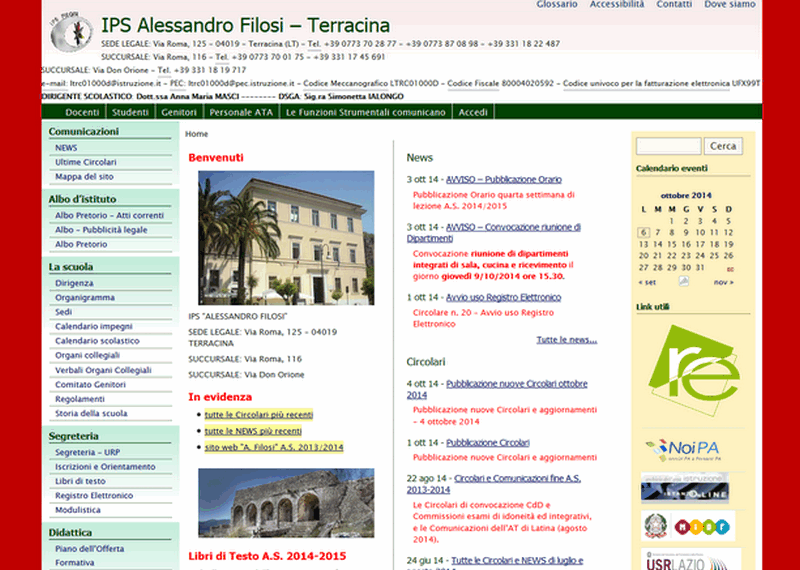Click Accedi in the navigation bar

click(473, 112)
